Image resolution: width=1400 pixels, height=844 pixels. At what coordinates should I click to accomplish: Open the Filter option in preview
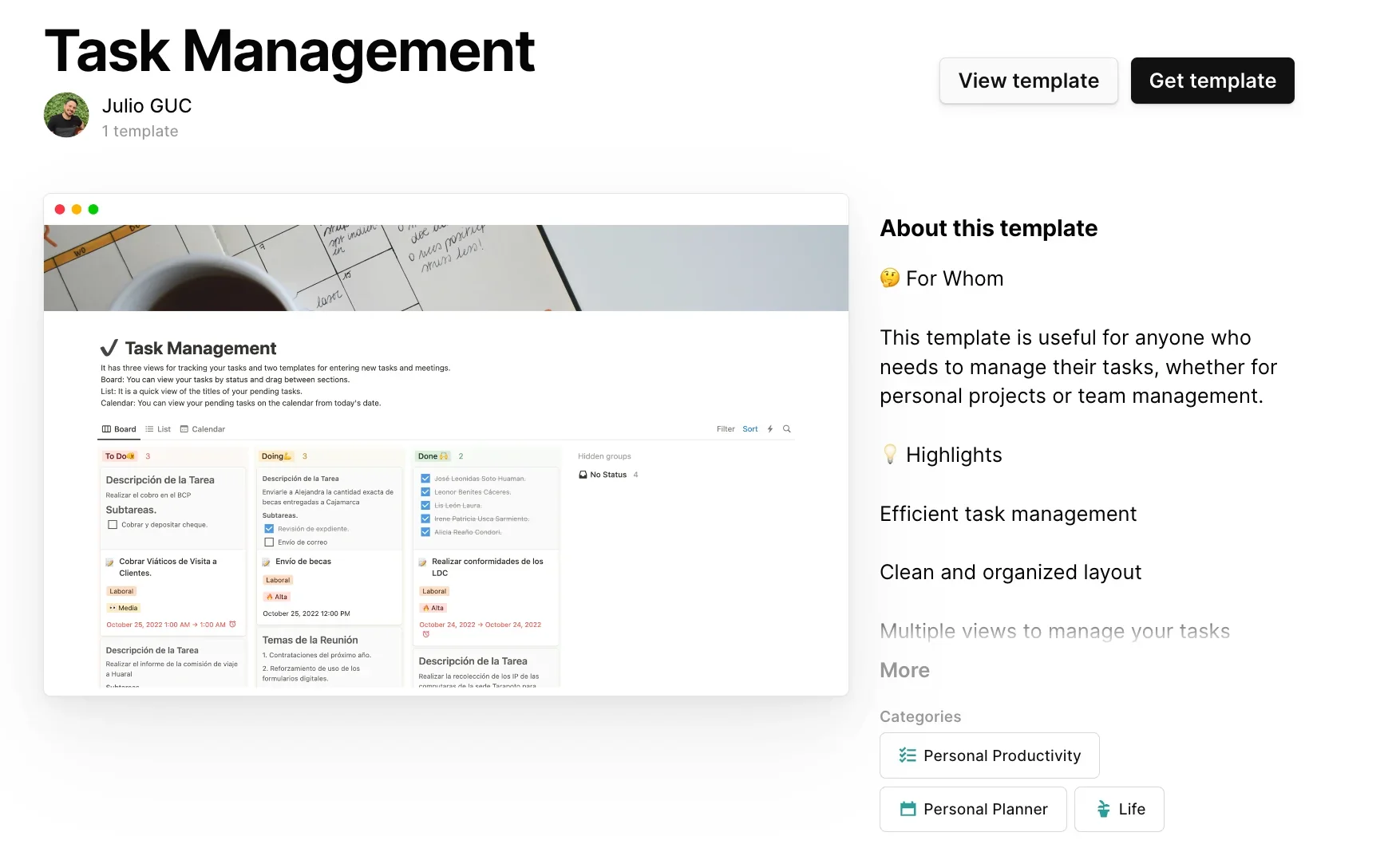click(x=726, y=429)
